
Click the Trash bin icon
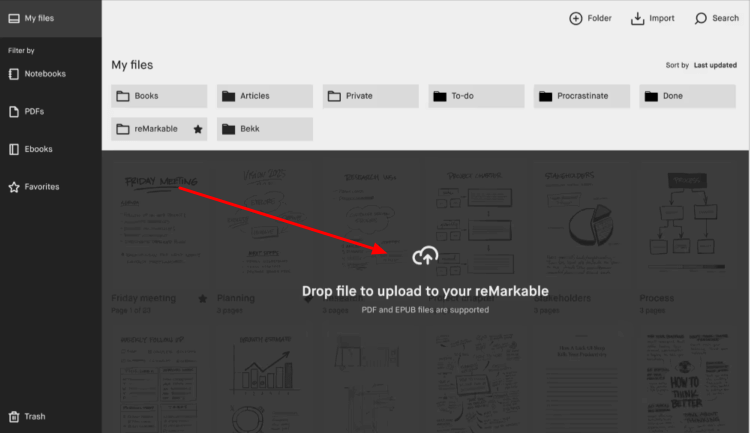pos(14,416)
